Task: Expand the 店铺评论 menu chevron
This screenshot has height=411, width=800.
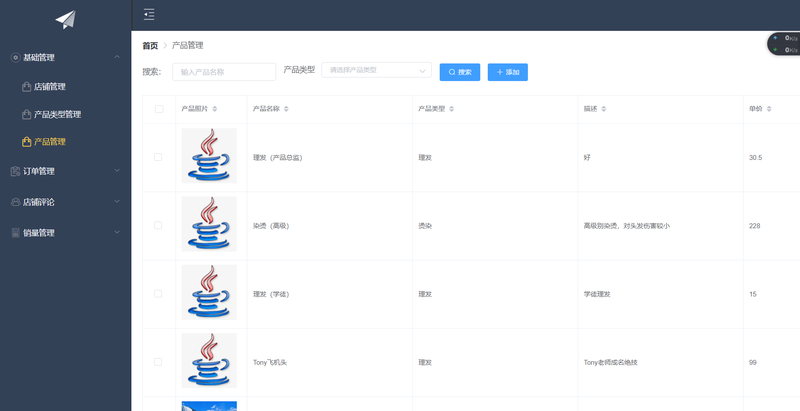Action: [x=117, y=201]
